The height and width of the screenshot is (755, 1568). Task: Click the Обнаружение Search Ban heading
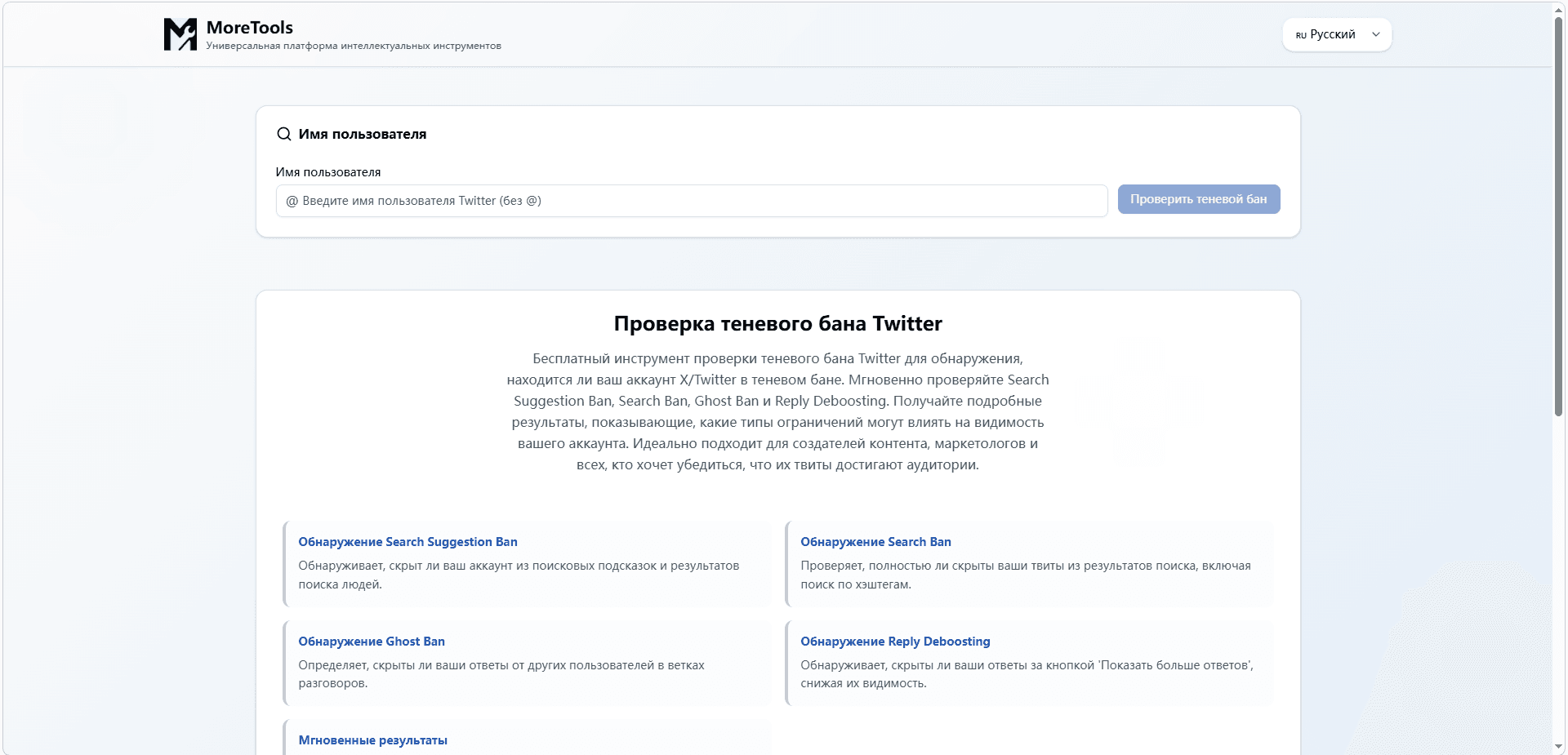coord(875,542)
